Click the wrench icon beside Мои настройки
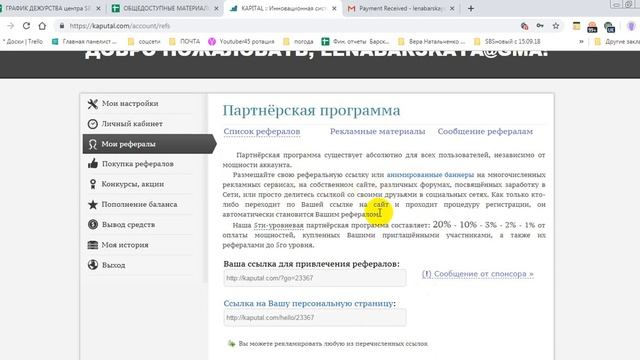 tap(93, 104)
